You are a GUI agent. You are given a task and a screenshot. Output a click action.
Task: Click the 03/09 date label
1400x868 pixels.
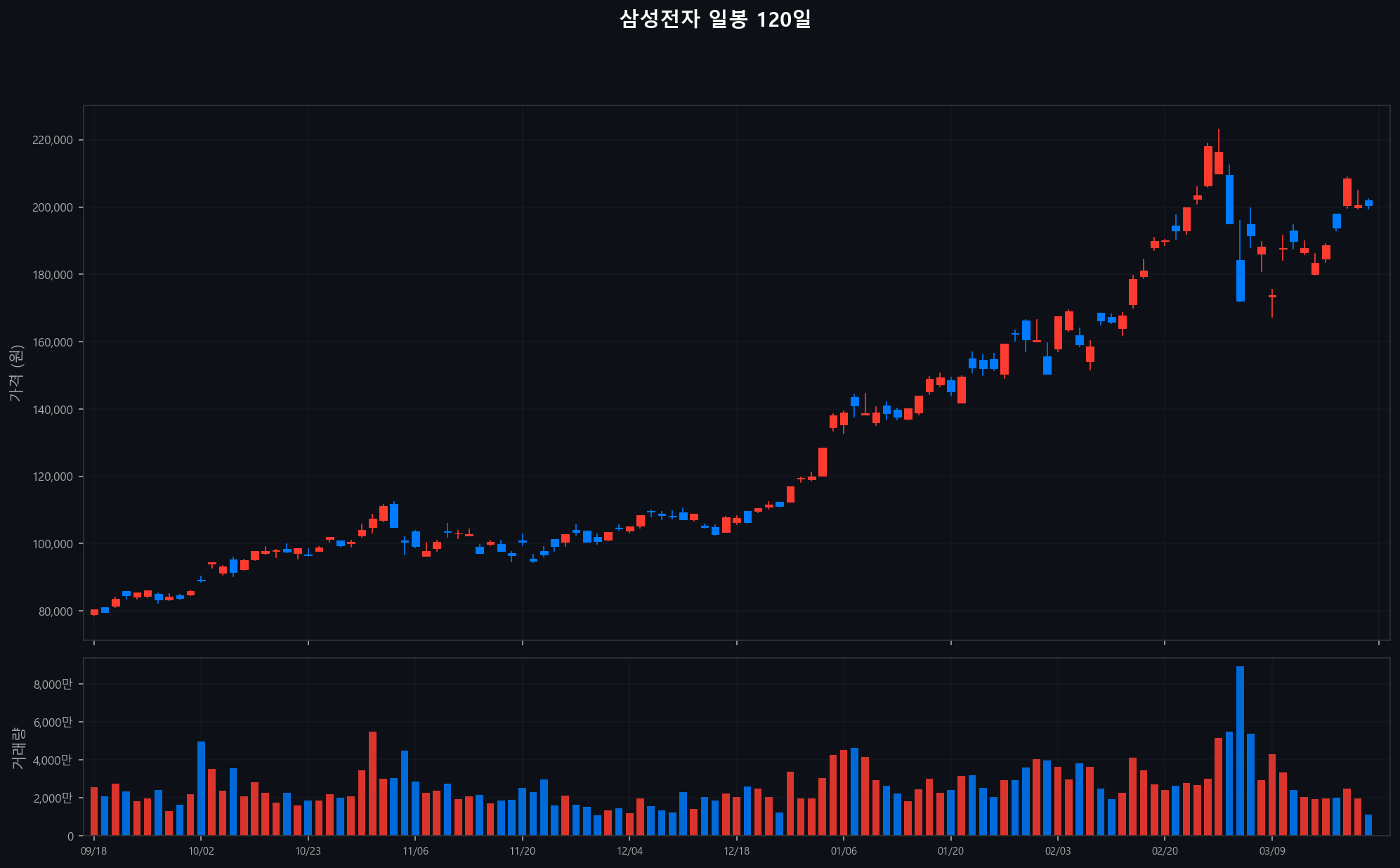coord(1271,851)
